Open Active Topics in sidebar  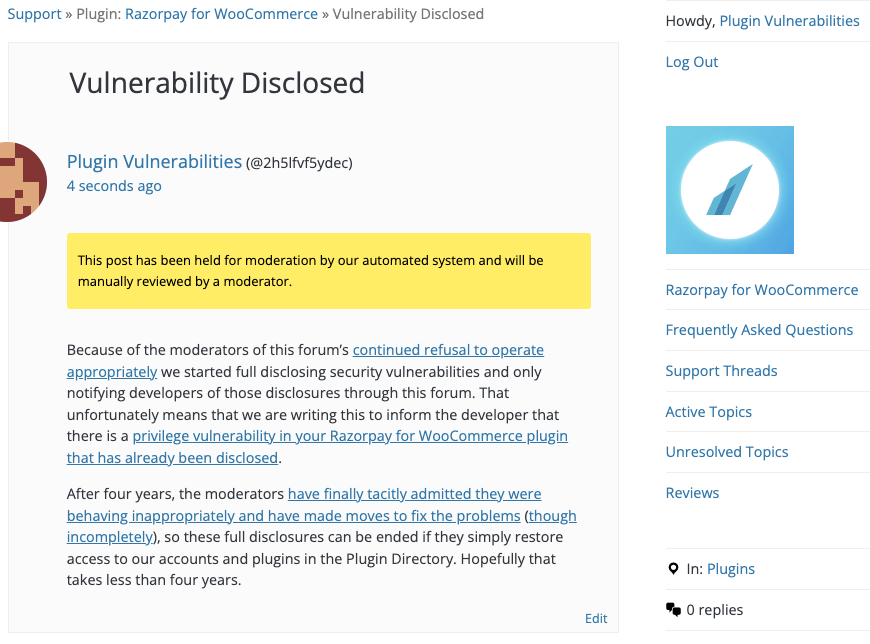point(709,412)
